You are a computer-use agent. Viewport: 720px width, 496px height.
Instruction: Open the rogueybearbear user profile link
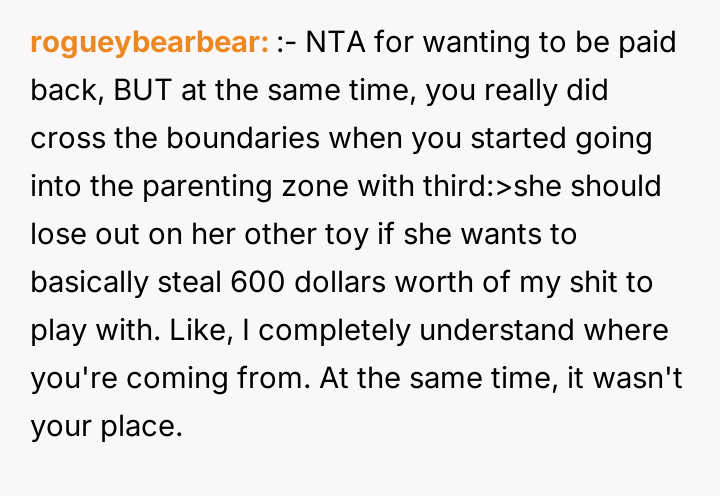pyautogui.click(x=148, y=43)
